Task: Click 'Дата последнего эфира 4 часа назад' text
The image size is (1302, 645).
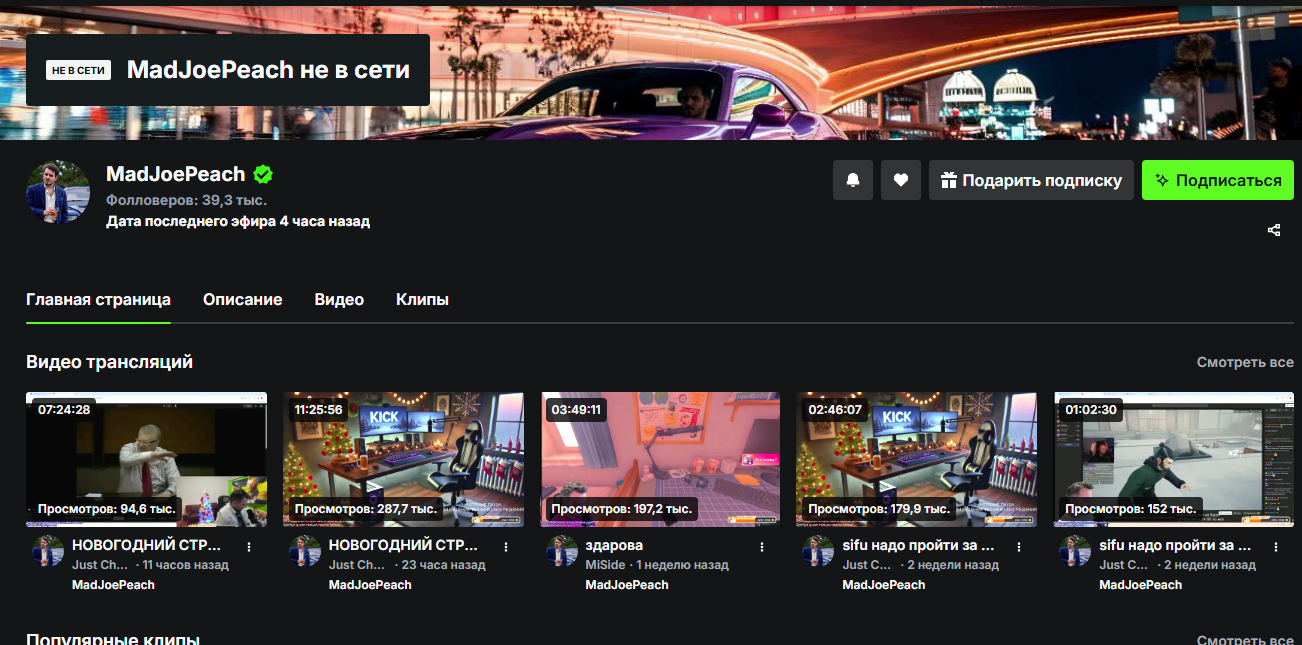Action: [x=238, y=221]
